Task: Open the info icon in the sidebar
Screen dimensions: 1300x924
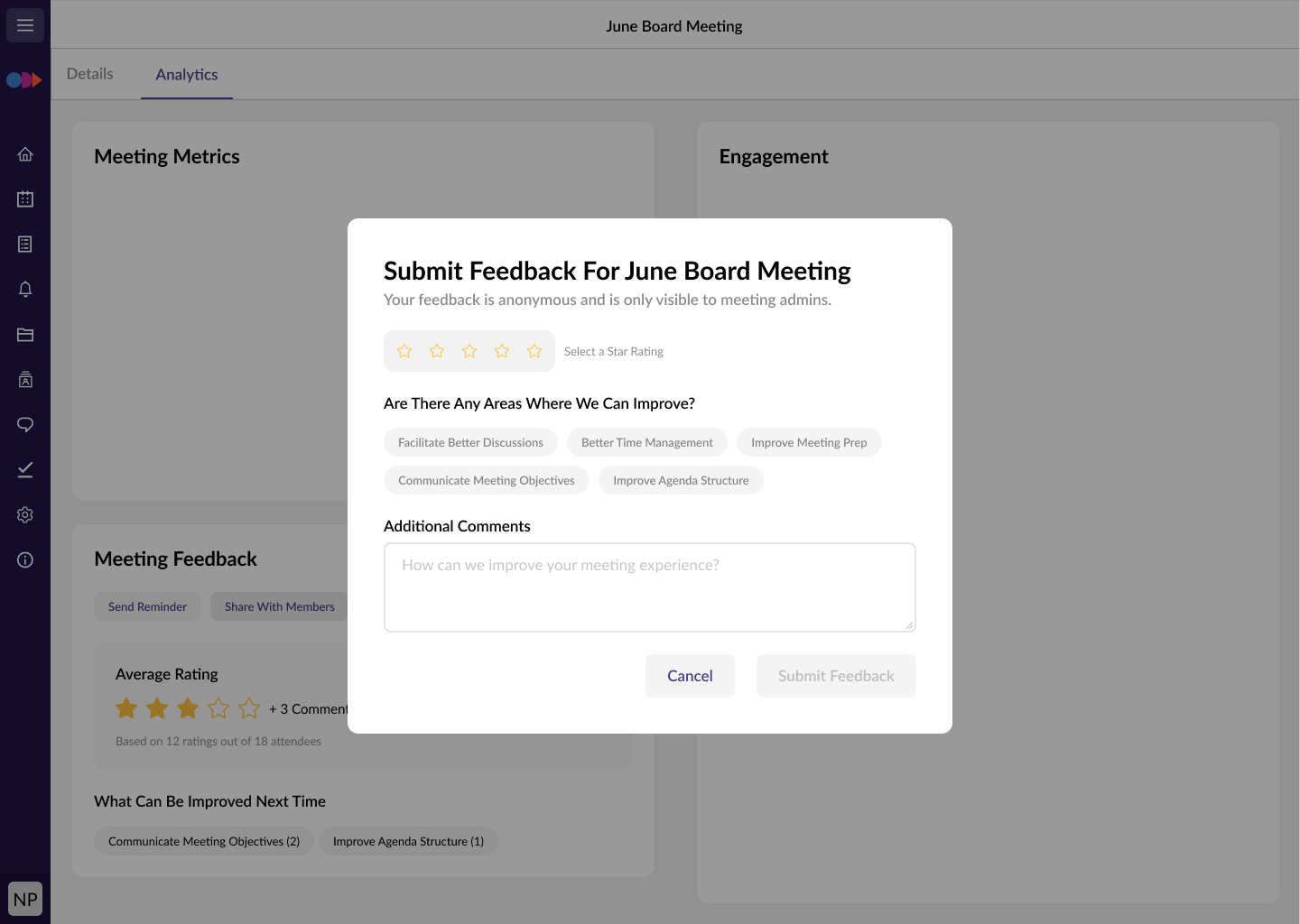Action: [x=25, y=560]
